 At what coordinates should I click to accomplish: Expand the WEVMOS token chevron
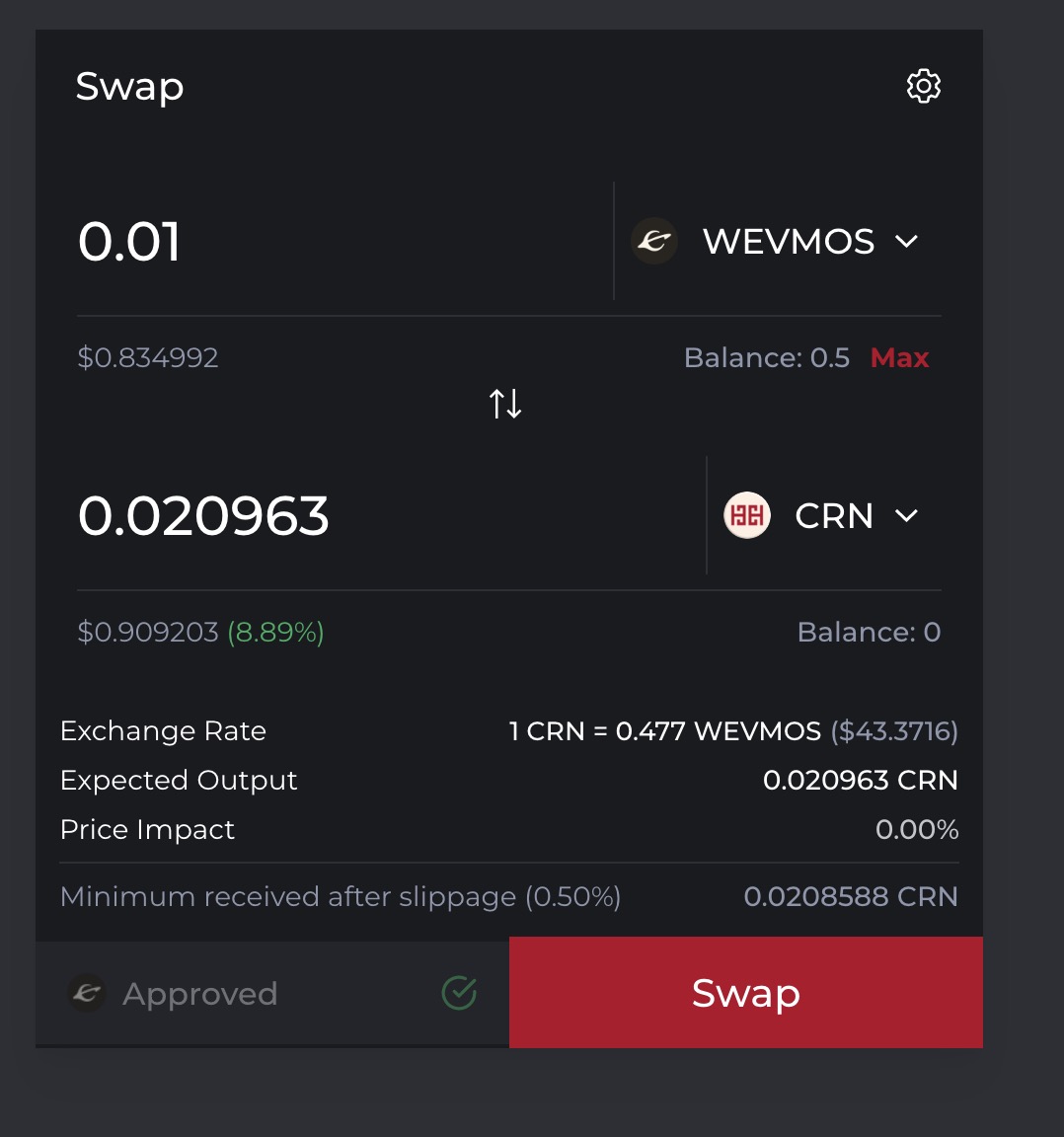906,241
